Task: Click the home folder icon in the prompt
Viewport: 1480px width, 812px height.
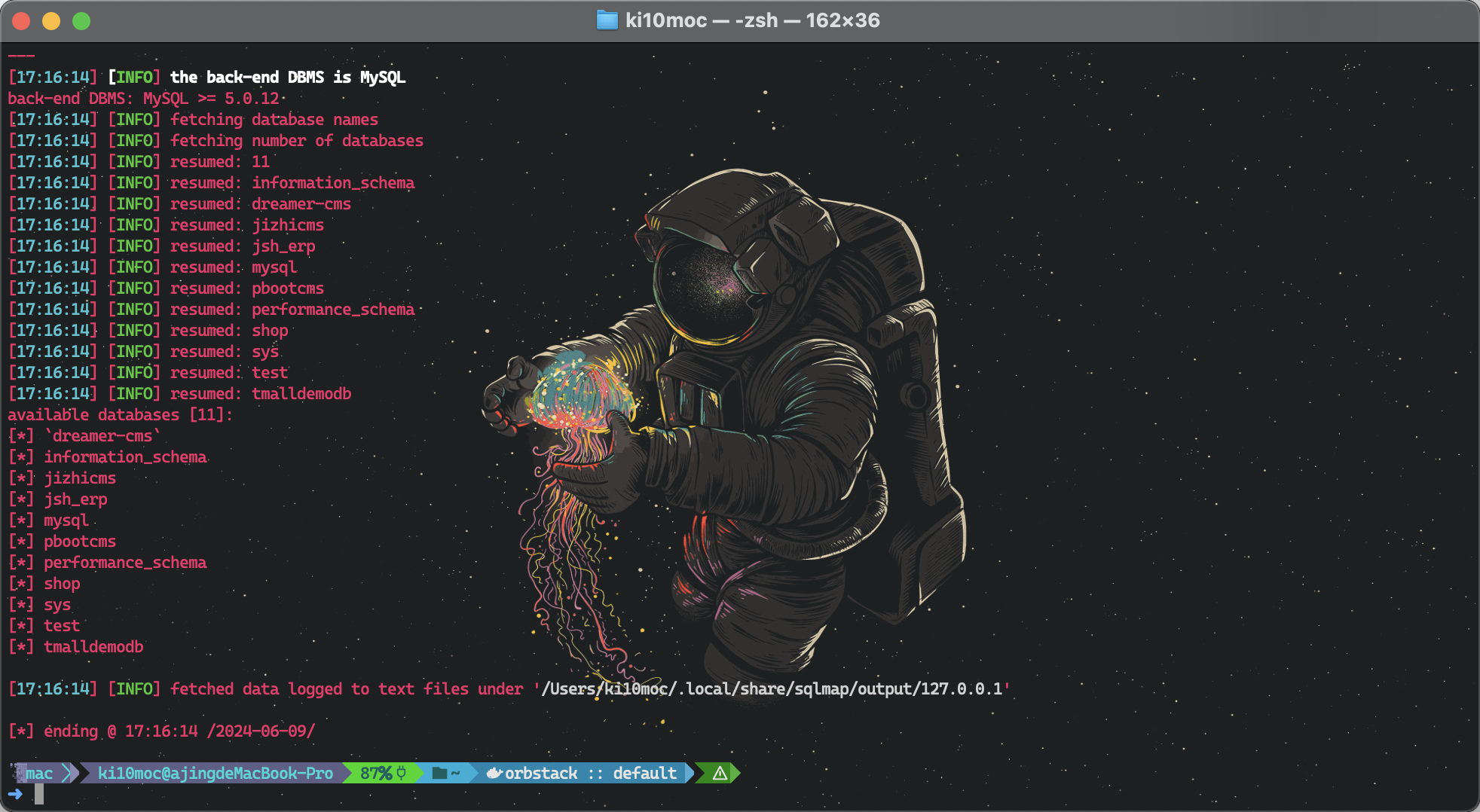Action: click(440, 774)
